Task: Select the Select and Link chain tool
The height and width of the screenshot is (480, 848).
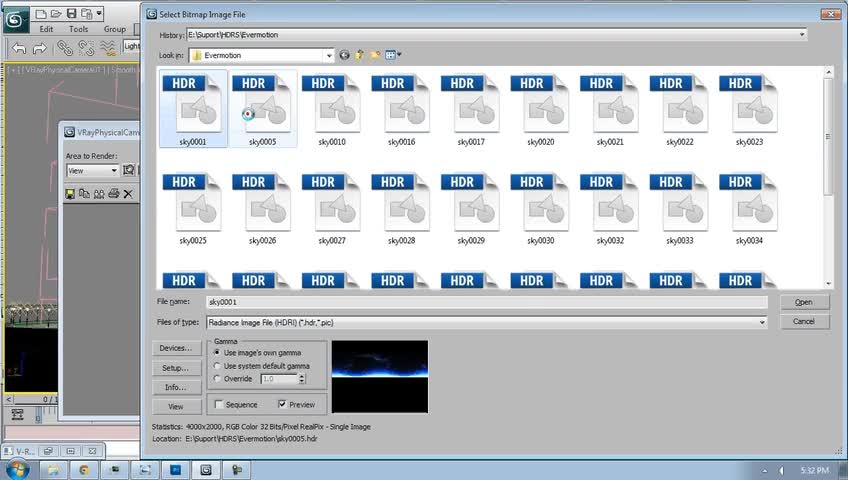Action: click(65, 48)
